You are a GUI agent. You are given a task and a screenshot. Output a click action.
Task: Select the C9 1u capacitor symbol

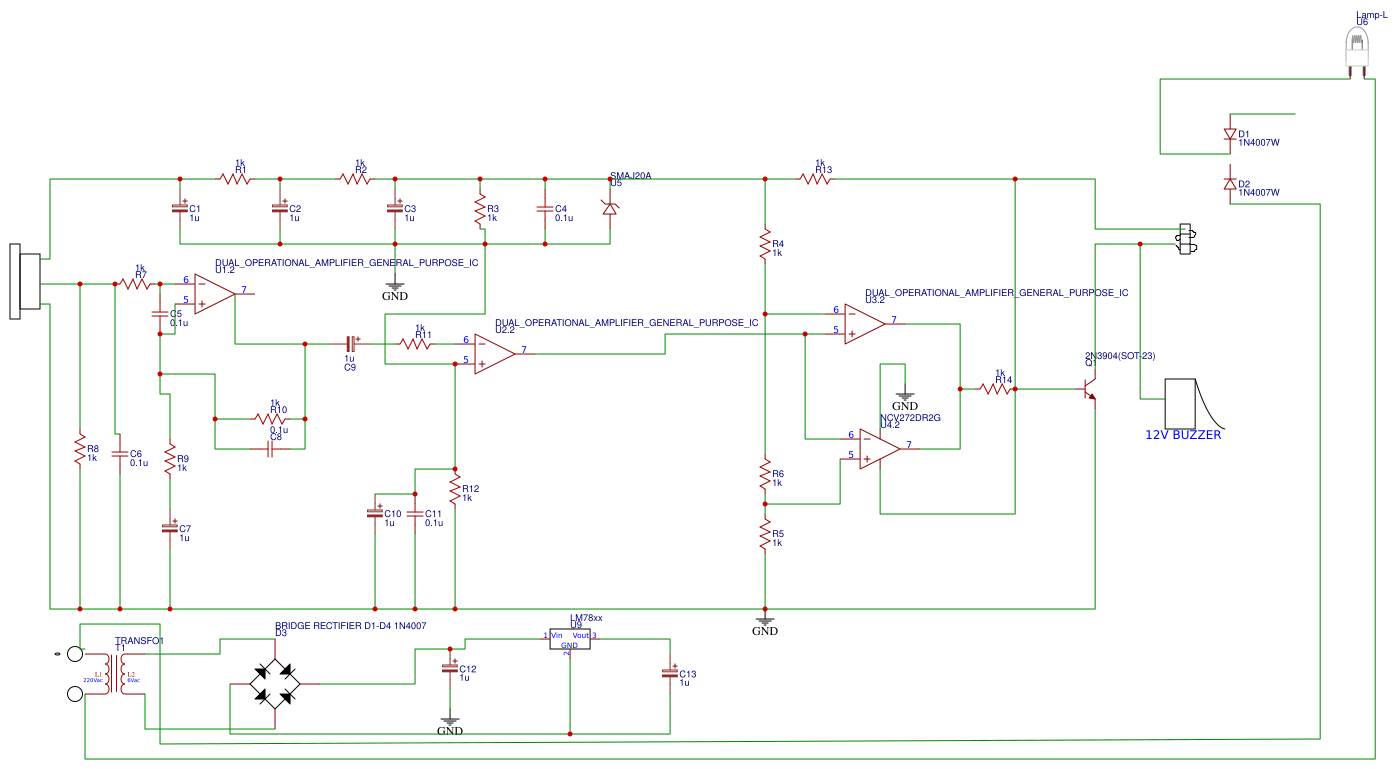[350, 343]
